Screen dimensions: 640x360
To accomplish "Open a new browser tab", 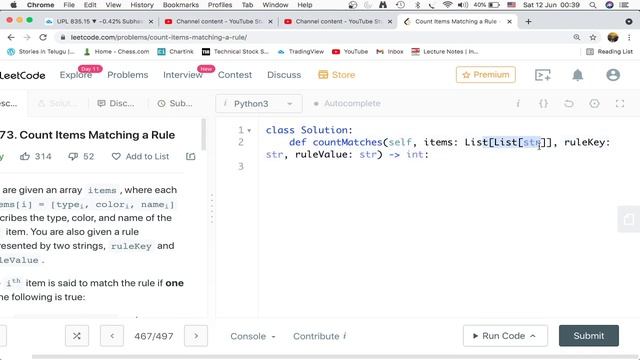I will (x=528, y=21).
